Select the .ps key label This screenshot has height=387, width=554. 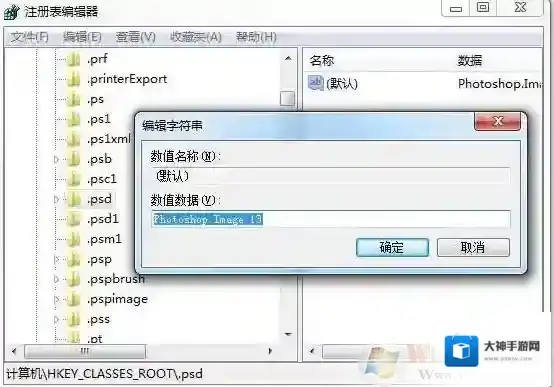(95, 99)
